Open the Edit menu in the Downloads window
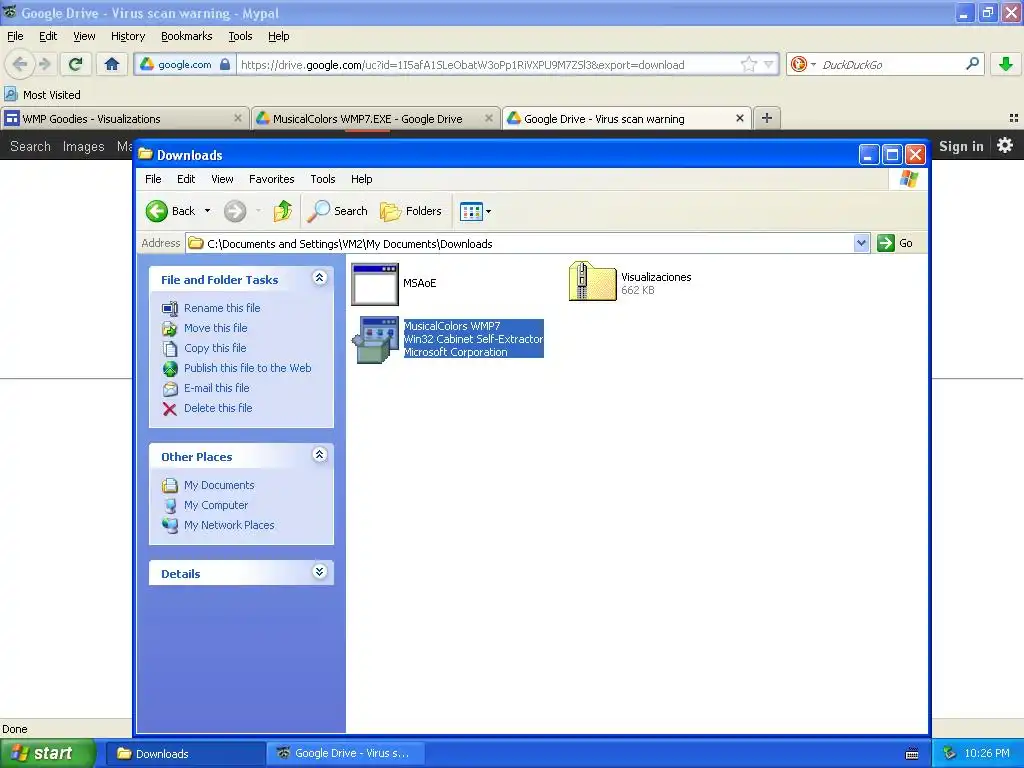1024x768 pixels. click(186, 179)
